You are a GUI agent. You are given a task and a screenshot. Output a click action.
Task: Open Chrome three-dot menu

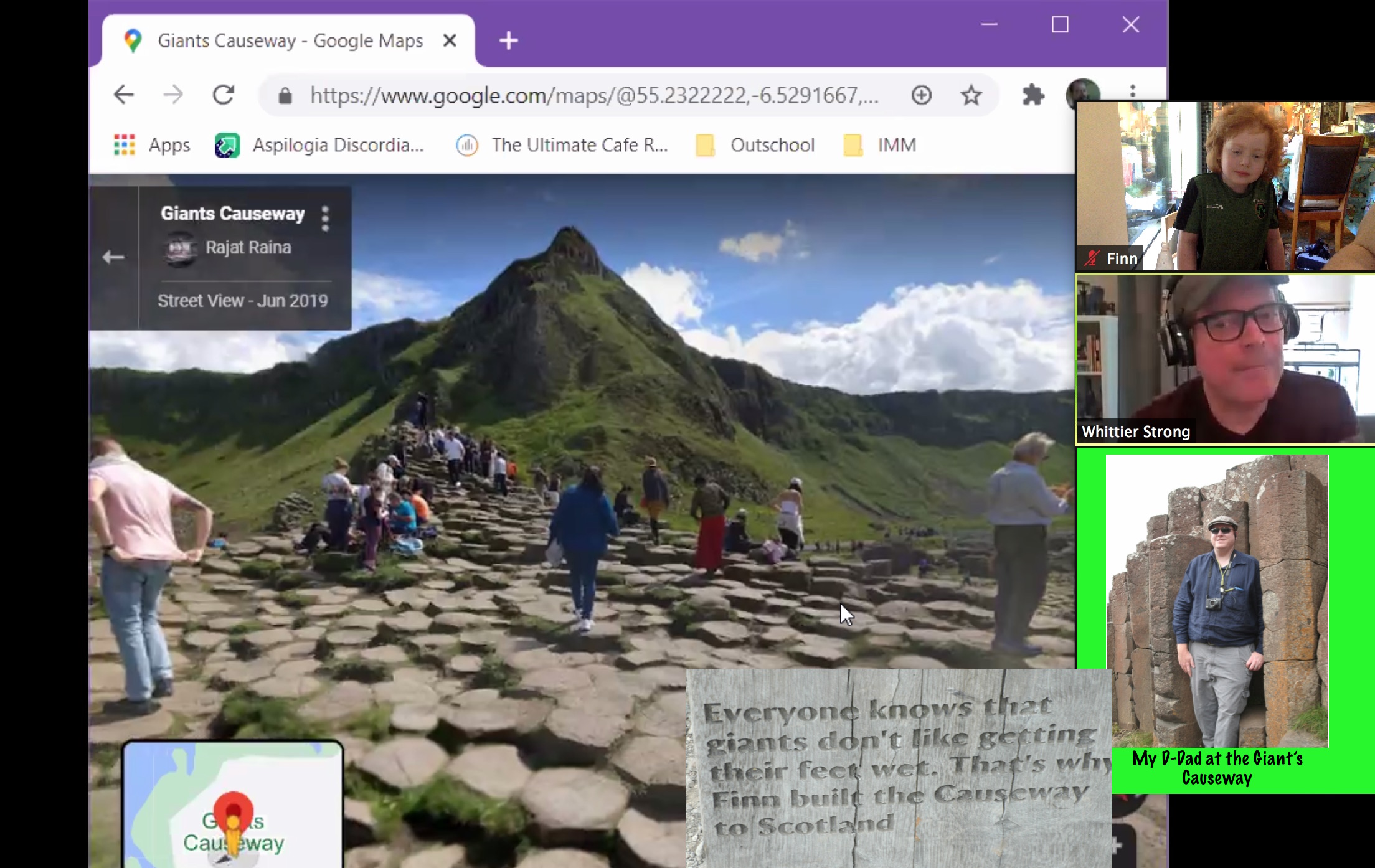[x=1133, y=91]
